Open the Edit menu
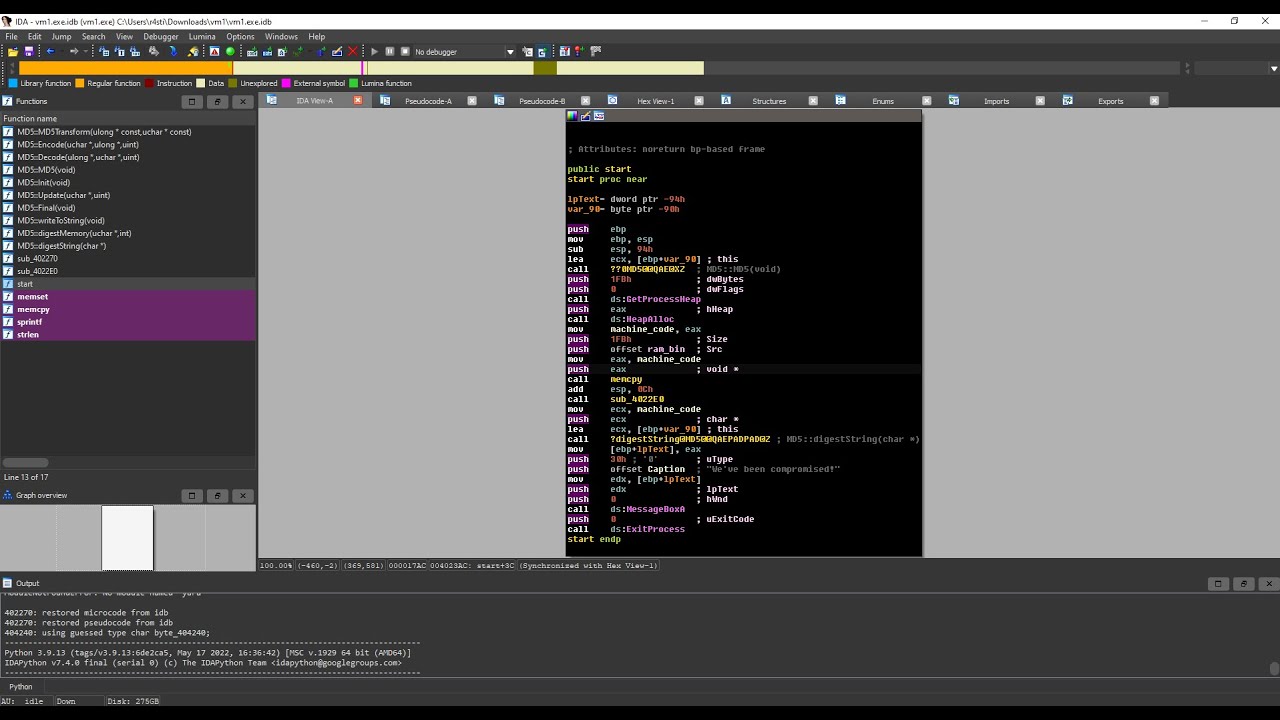Image resolution: width=1280 pixels, height=720 pixels. (x=34, y=36)
